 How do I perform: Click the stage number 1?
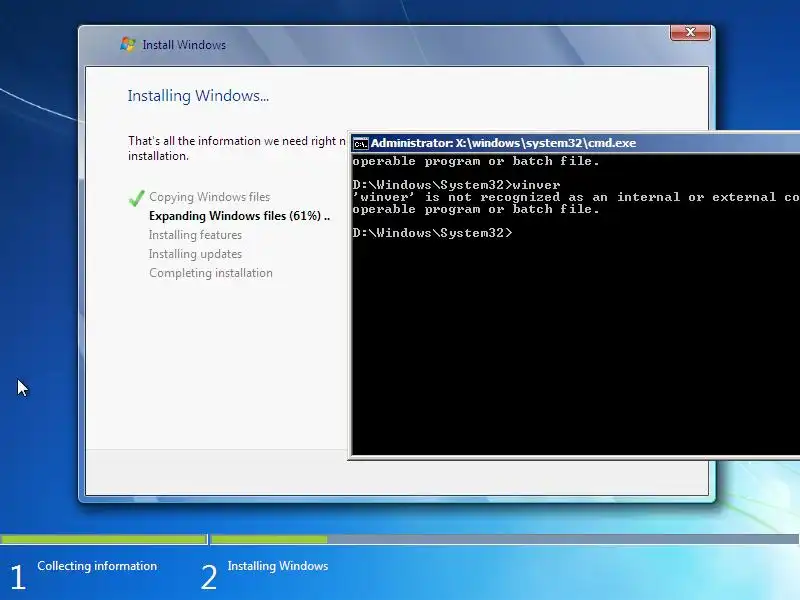[18, 577]
